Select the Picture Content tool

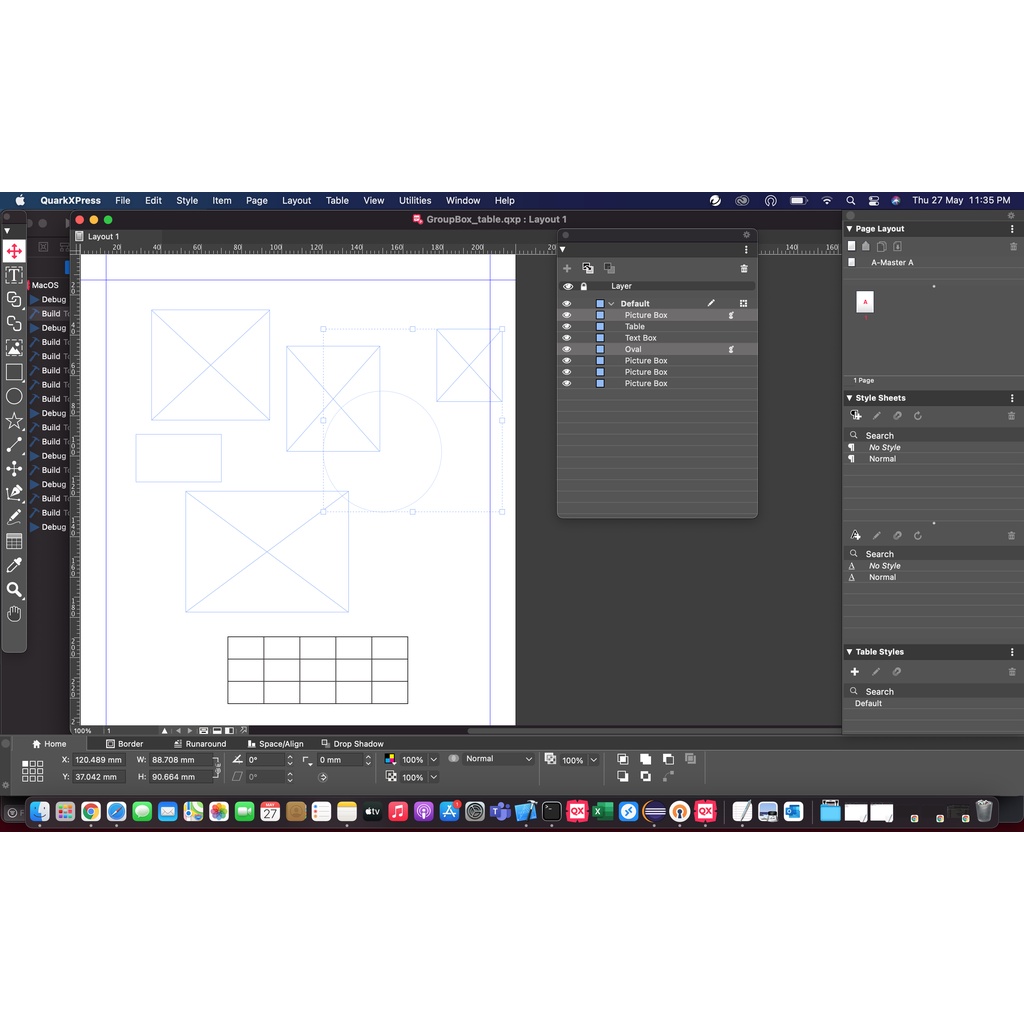pyautogui.click(x=14, y=348)
